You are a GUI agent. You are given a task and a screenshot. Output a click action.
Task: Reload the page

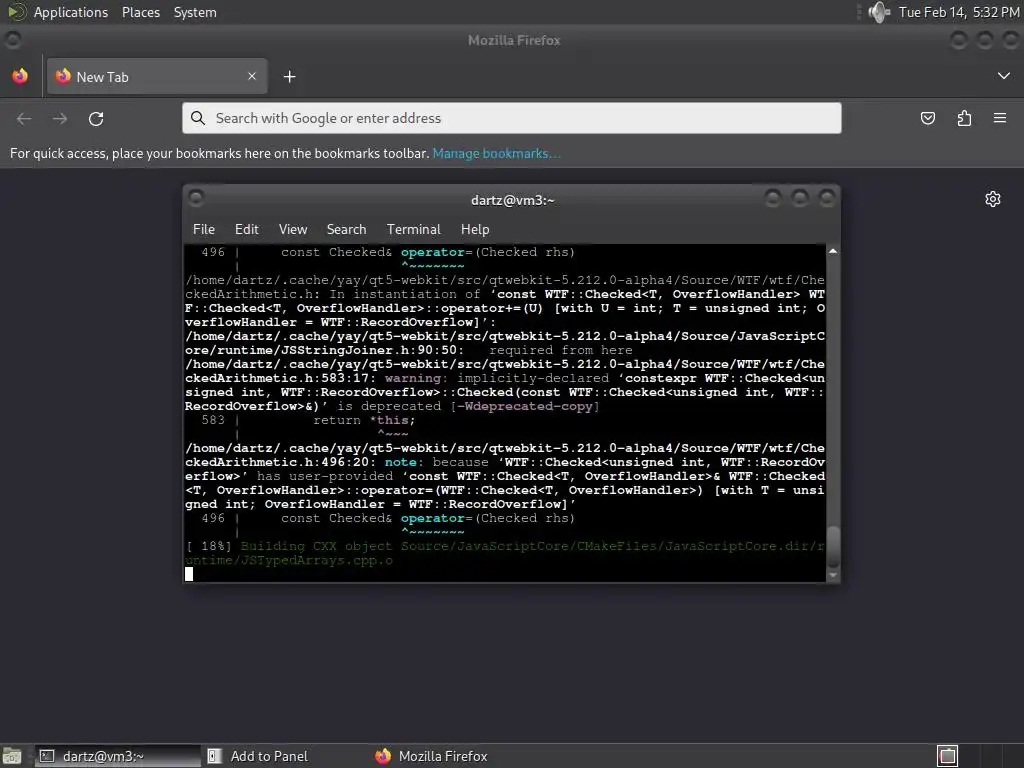point(96,118)
